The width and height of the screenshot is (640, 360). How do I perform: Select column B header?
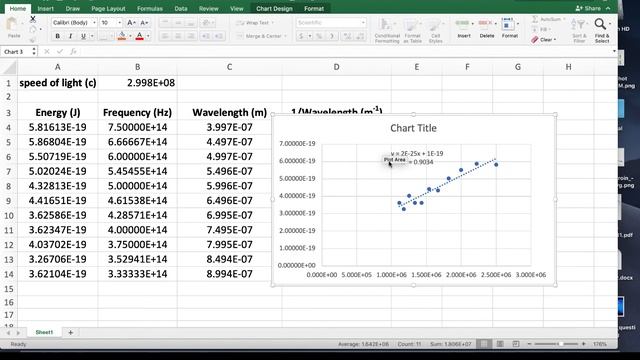click(x=138, y=67)
